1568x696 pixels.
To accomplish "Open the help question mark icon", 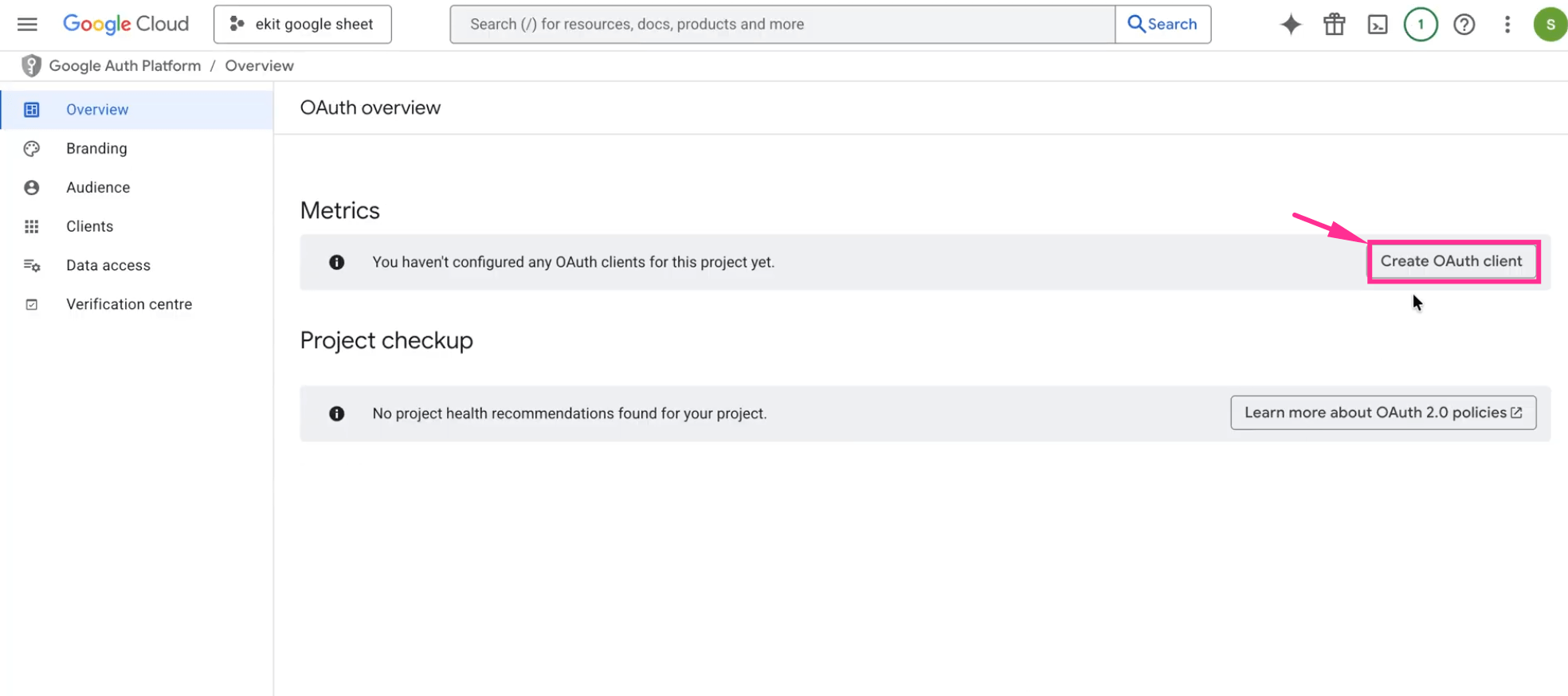I will [1464, 25].
